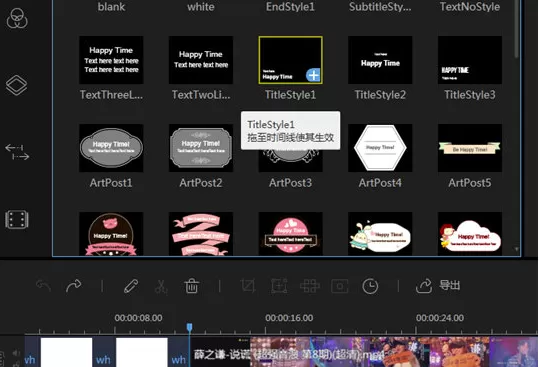Open the duration clock tool
This screenshot has height=367, width=539.
click(x=370, y=286)
